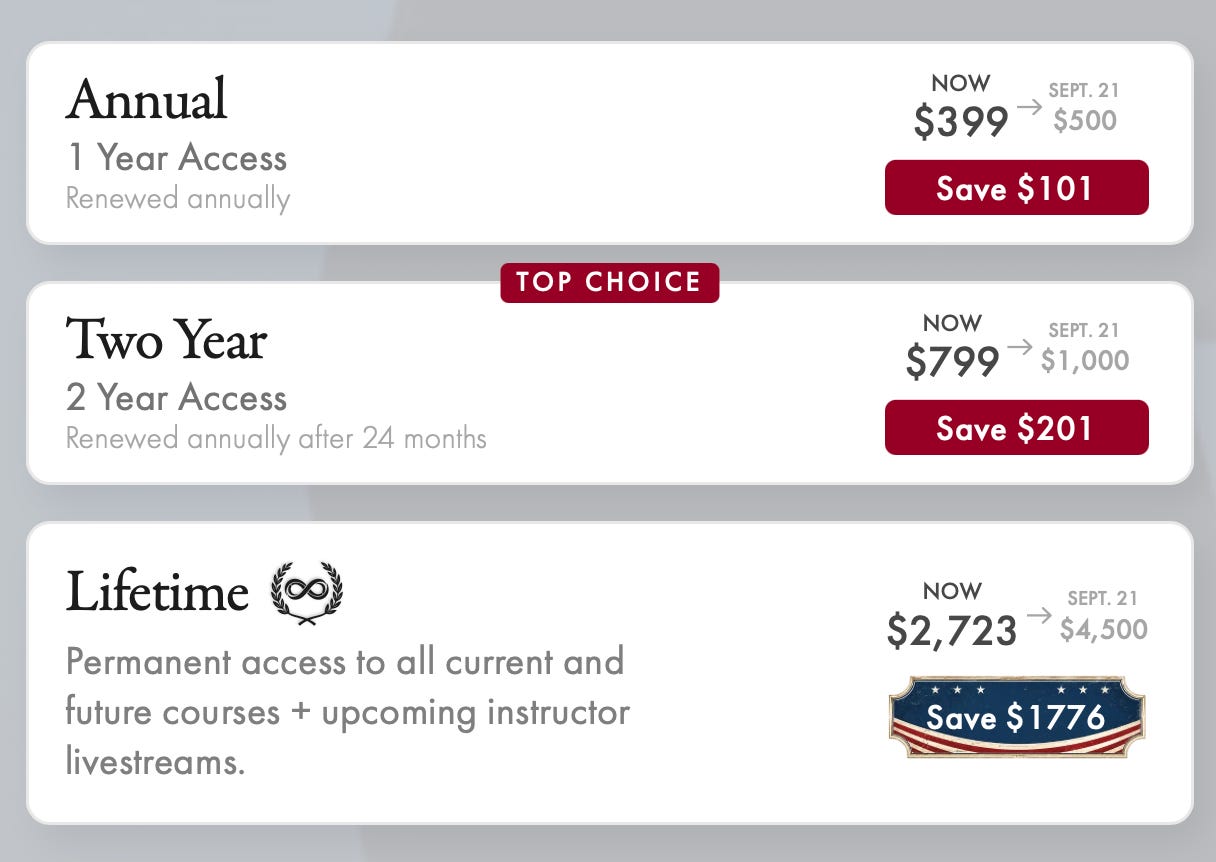Click the Save $101 button
This screenshot has height=862, width=1216.
1016,188
